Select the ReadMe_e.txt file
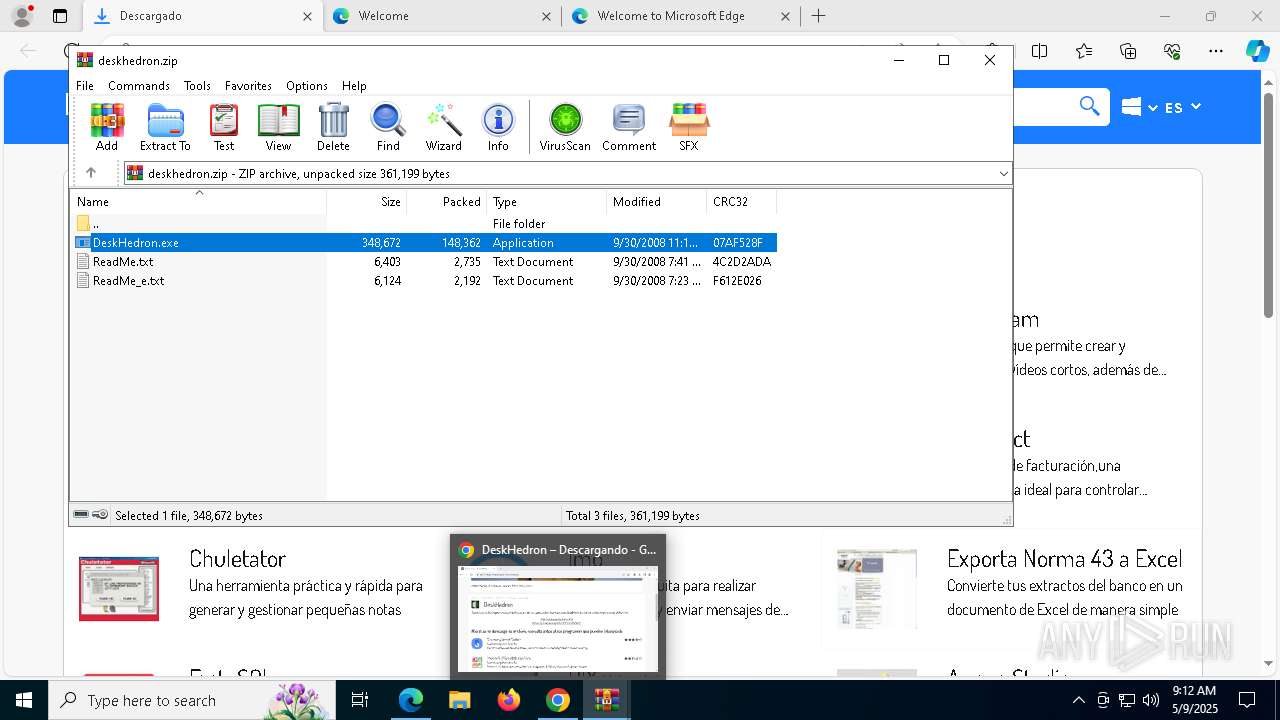Viewport: 1280px width, 720px height. pos(424,281)
